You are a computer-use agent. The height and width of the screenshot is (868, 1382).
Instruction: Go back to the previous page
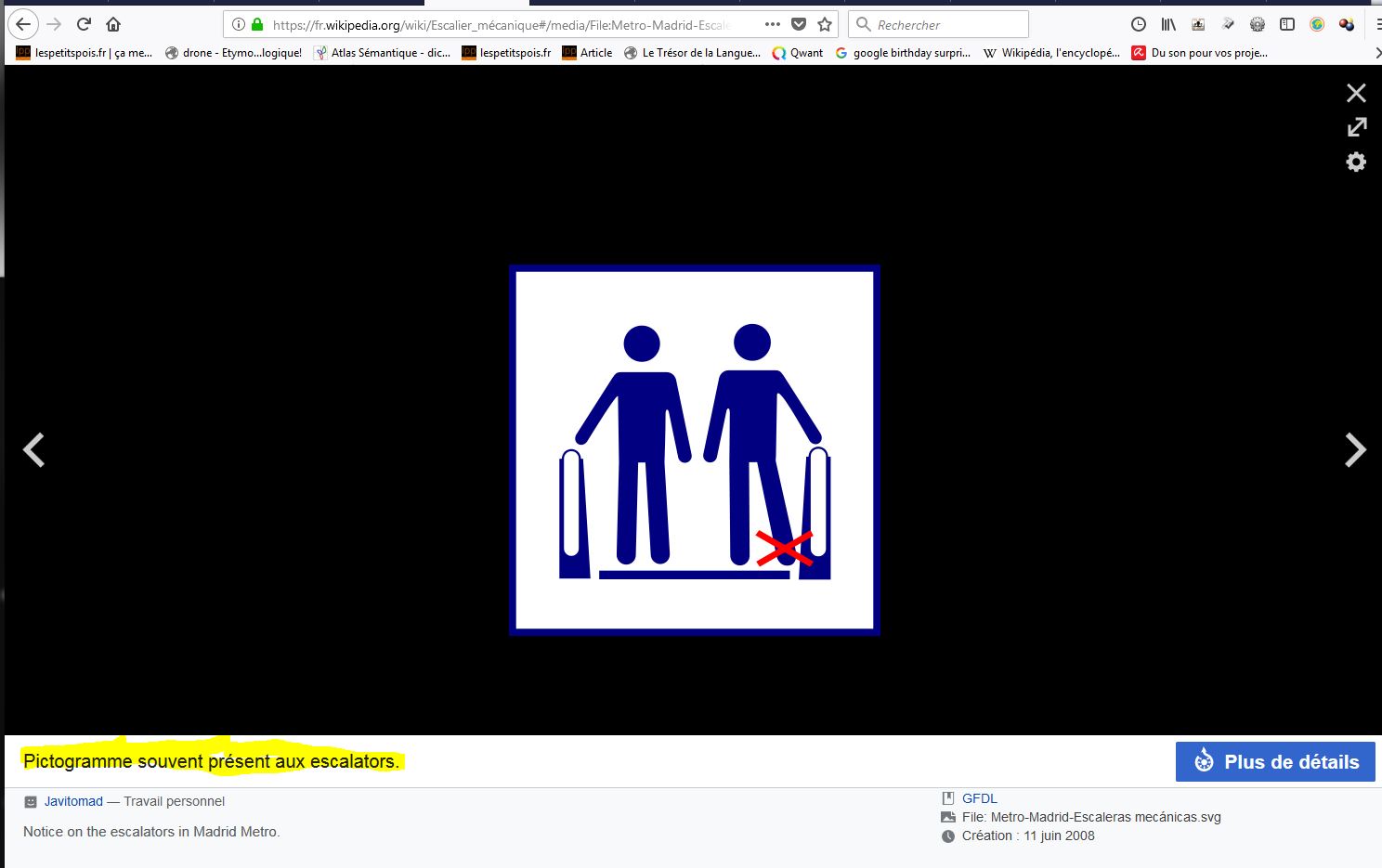pyautogui.click(x=23, y=24)
